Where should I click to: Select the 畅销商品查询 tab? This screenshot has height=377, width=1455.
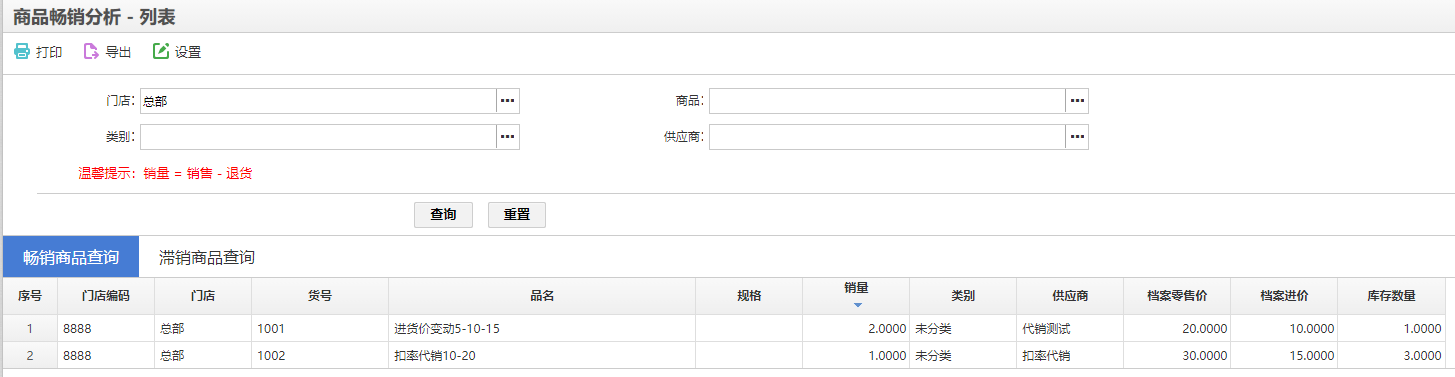coord(71,257)
